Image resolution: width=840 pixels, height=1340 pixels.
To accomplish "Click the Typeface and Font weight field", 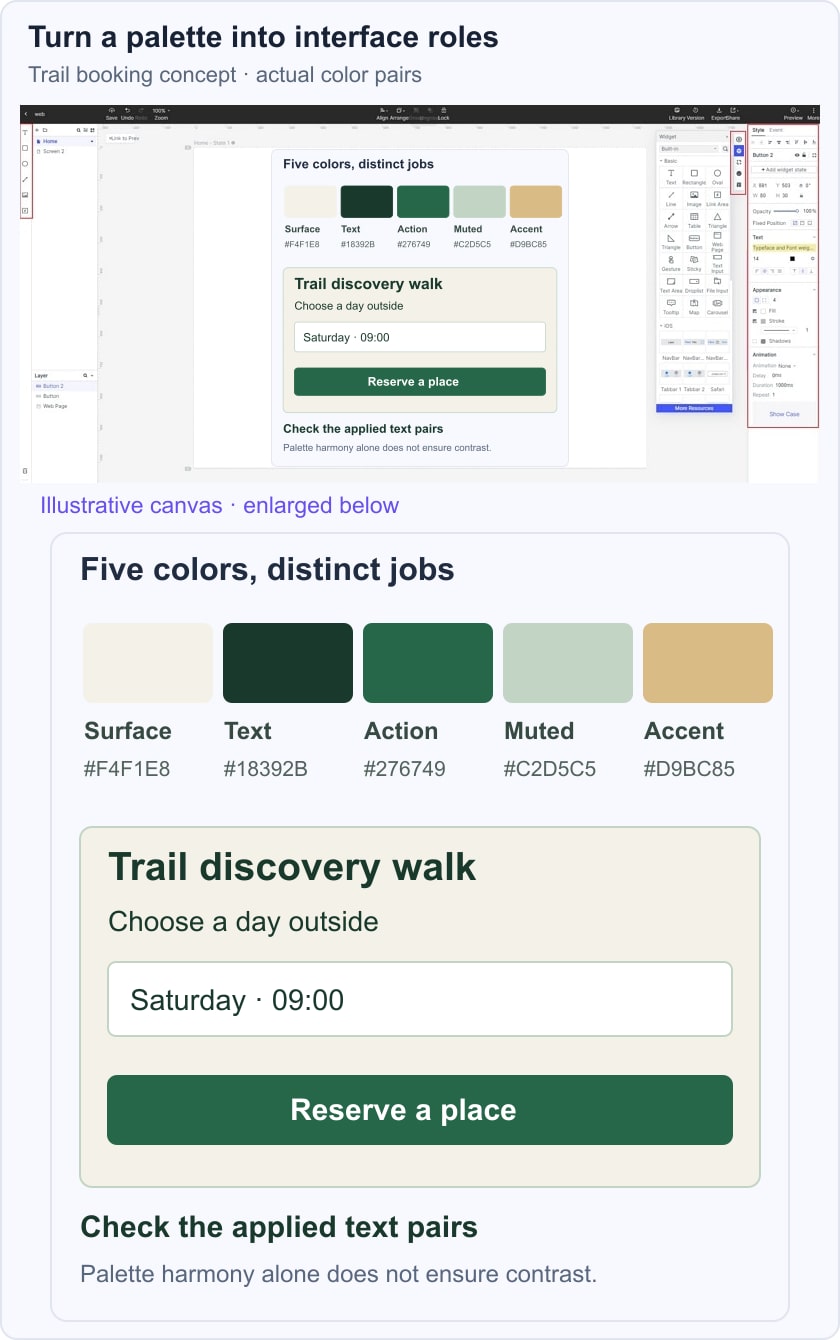I will pos(784,247).
